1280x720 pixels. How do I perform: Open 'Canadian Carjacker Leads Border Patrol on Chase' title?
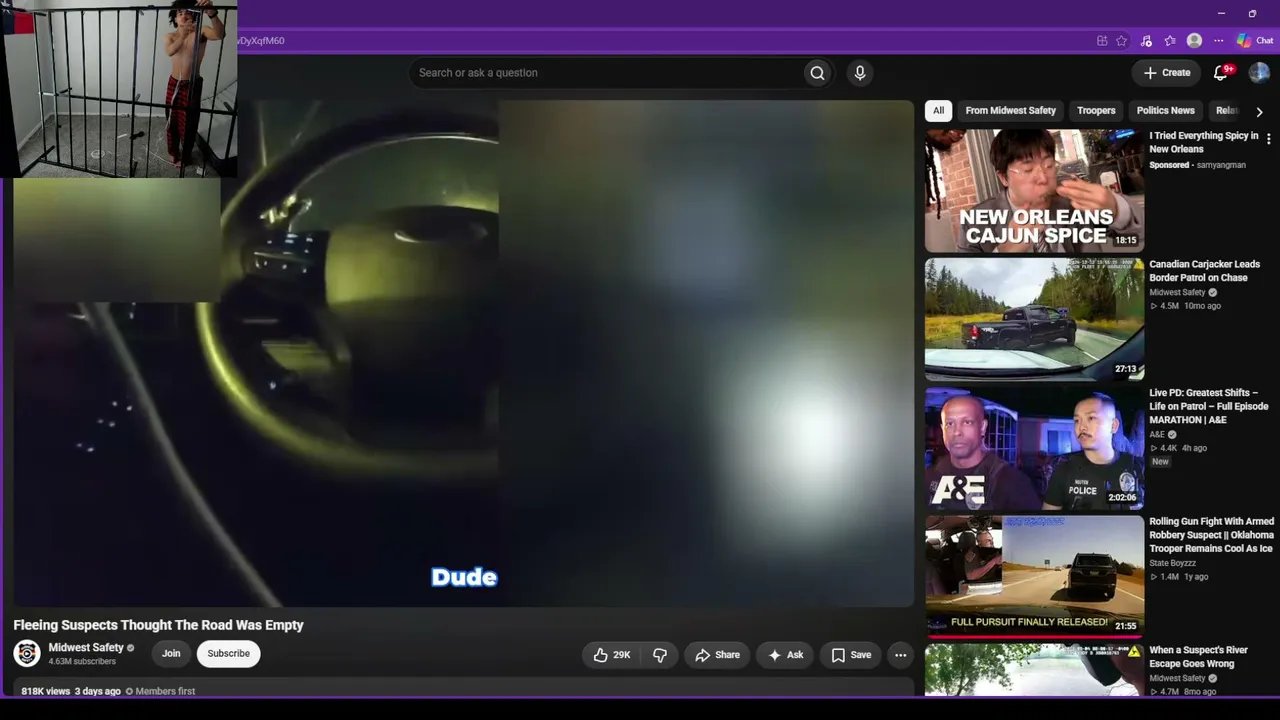(1204, 271)
